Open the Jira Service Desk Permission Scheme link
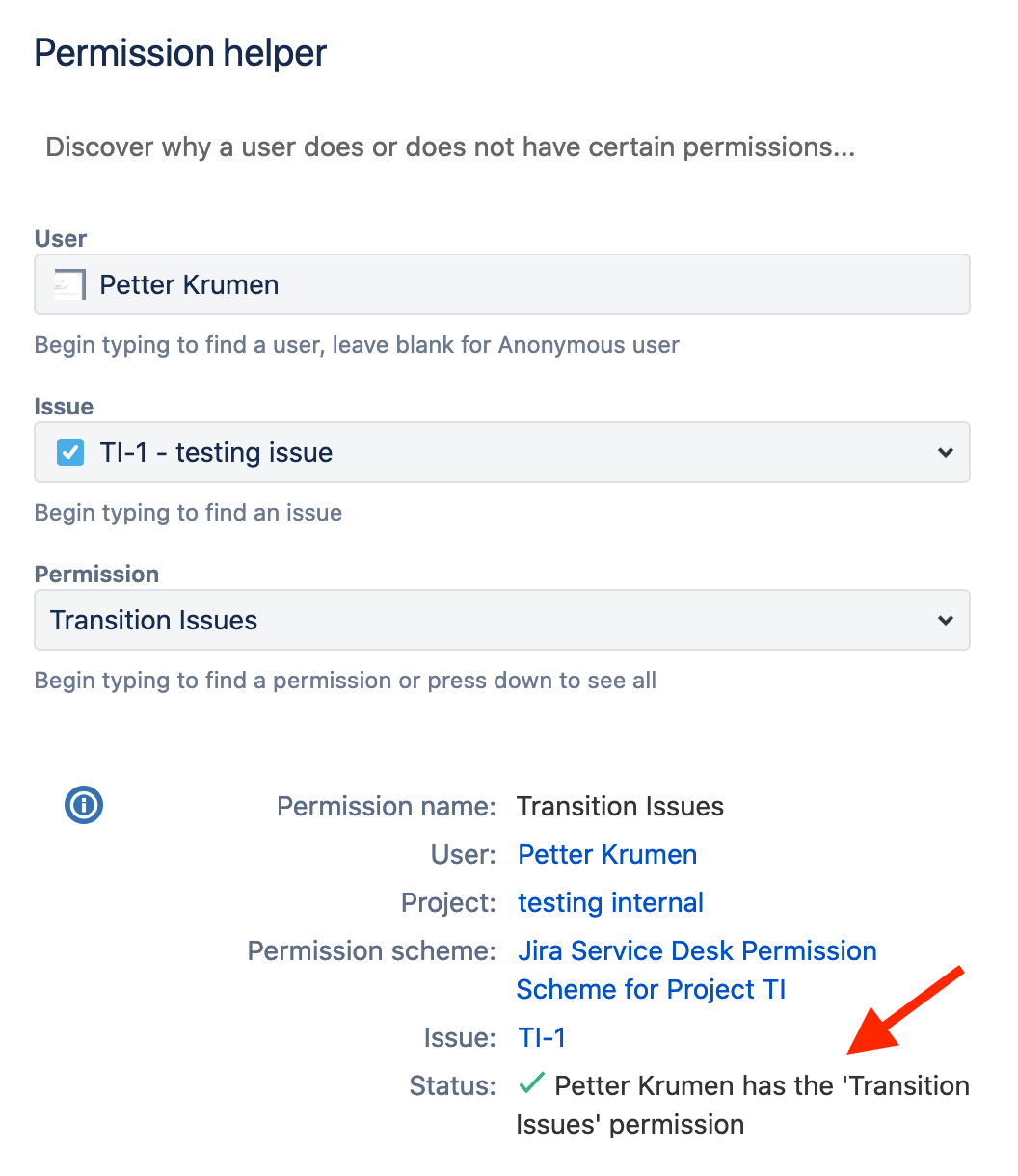Image resolution: width=1018 pixels, height=1176 pixels. 696,950
